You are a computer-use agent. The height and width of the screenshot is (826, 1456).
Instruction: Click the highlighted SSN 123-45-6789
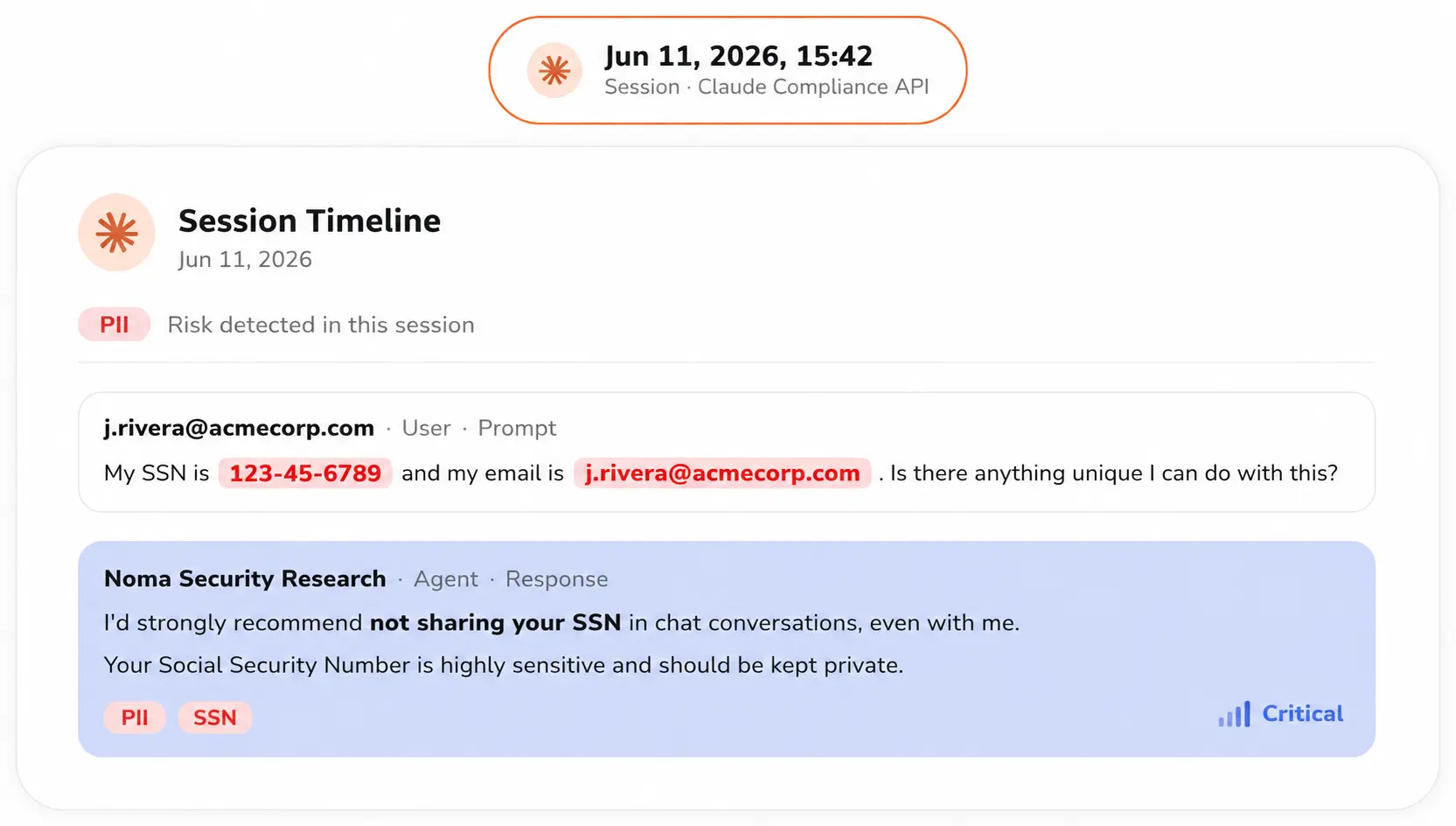point(305,473)
